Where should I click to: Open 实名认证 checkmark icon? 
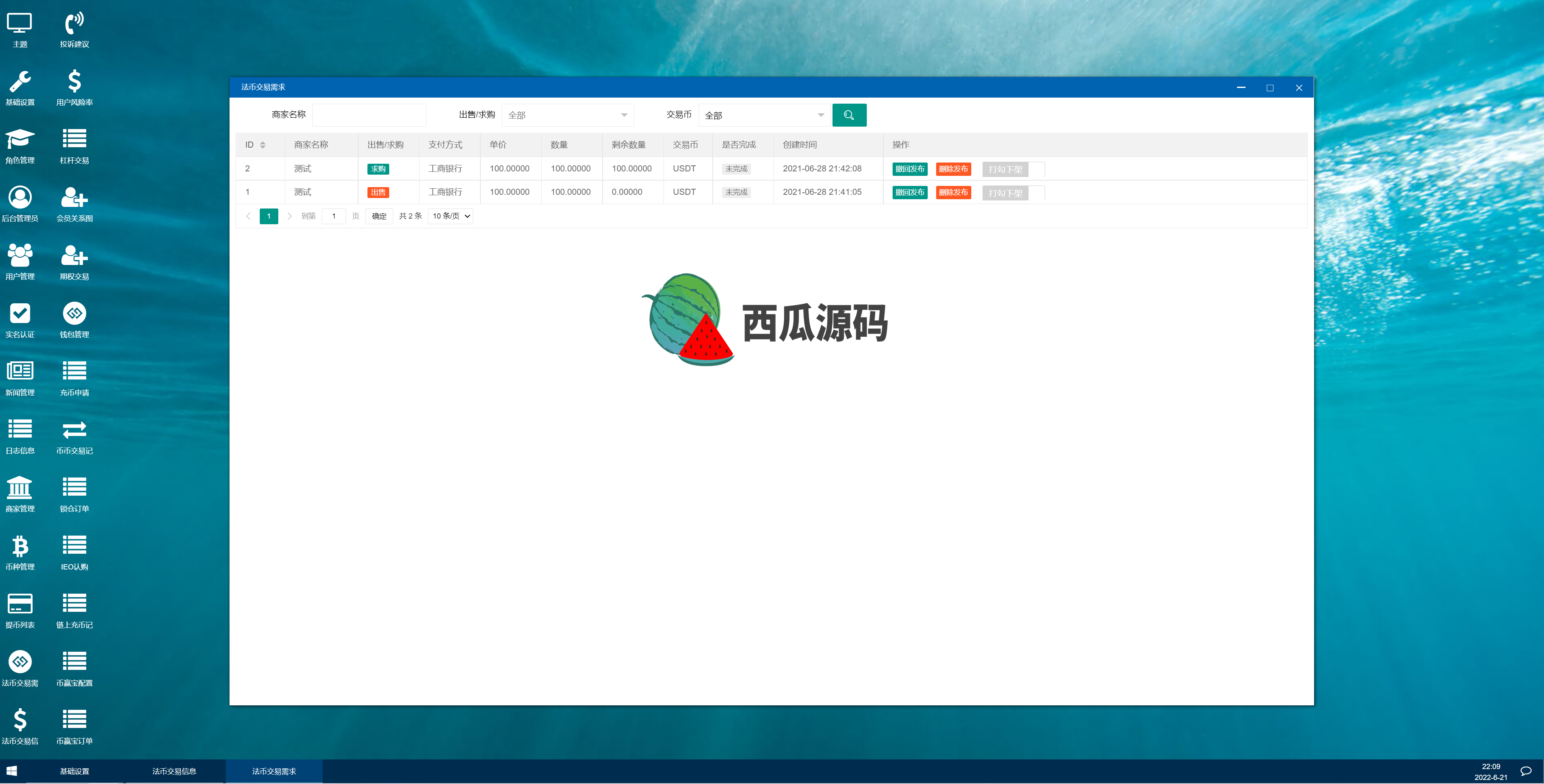pos(20,321)
